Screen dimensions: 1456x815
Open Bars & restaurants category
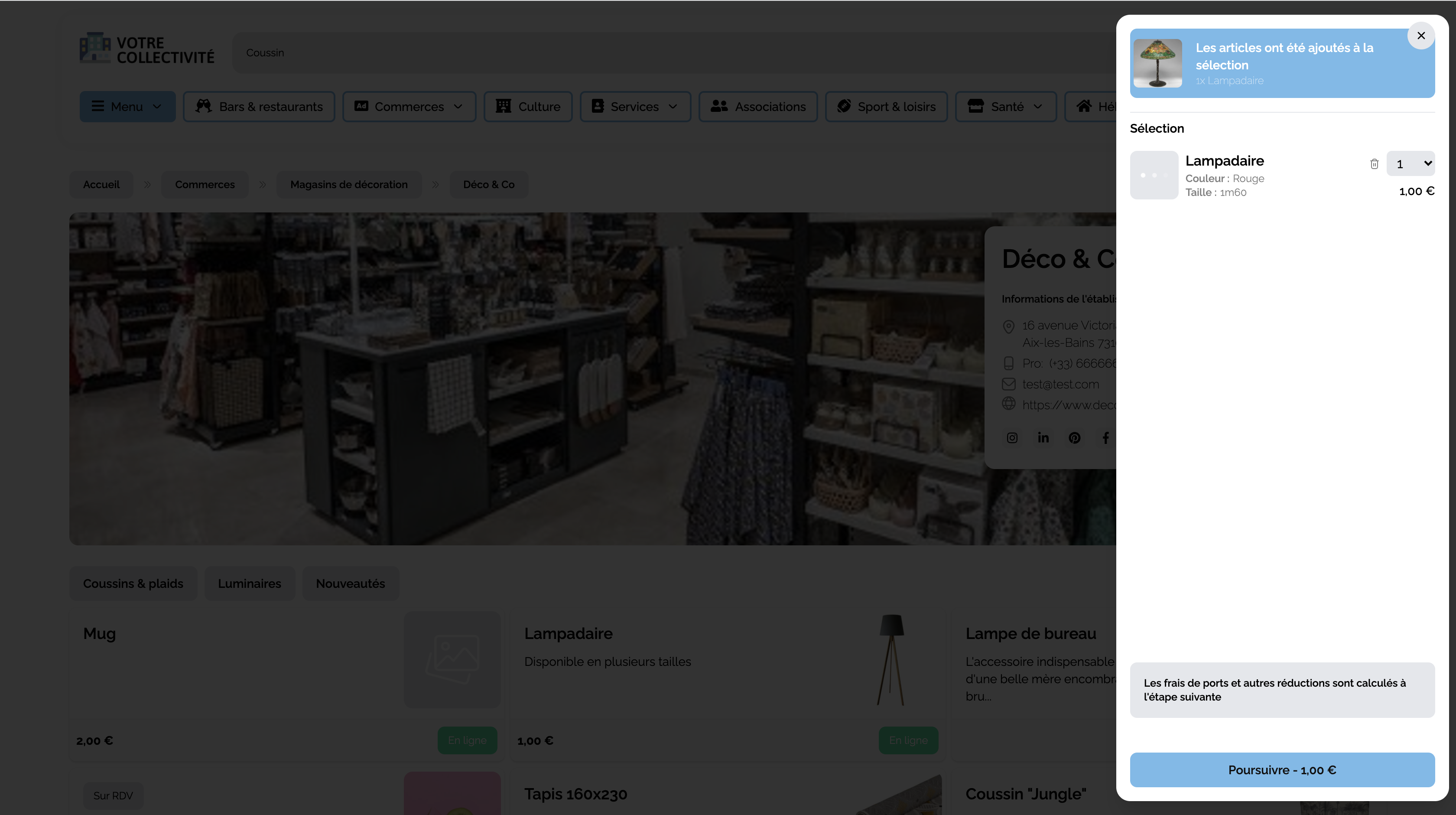pyautogui.click(x=259, y=106)
